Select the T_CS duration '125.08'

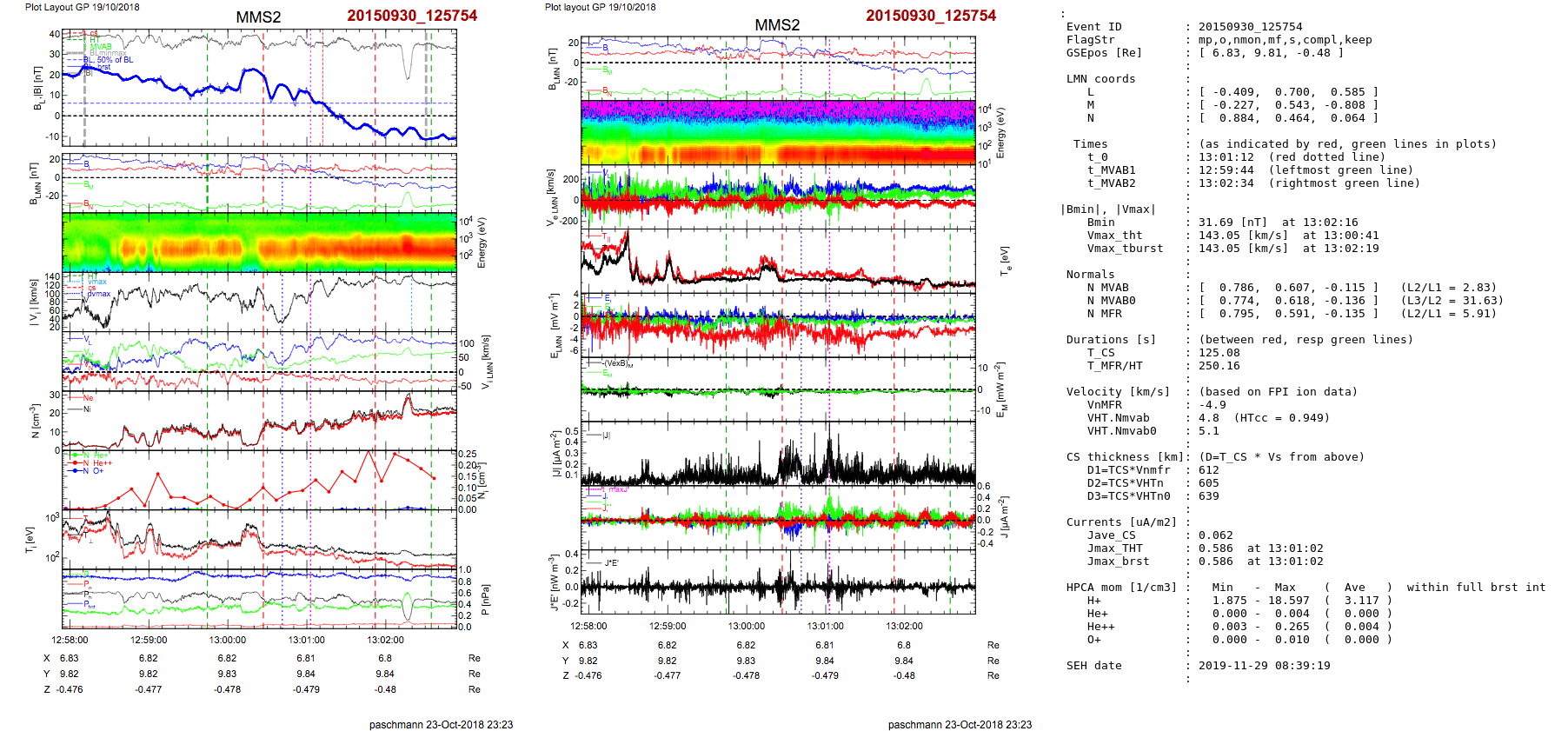[x=1219, y=353]
